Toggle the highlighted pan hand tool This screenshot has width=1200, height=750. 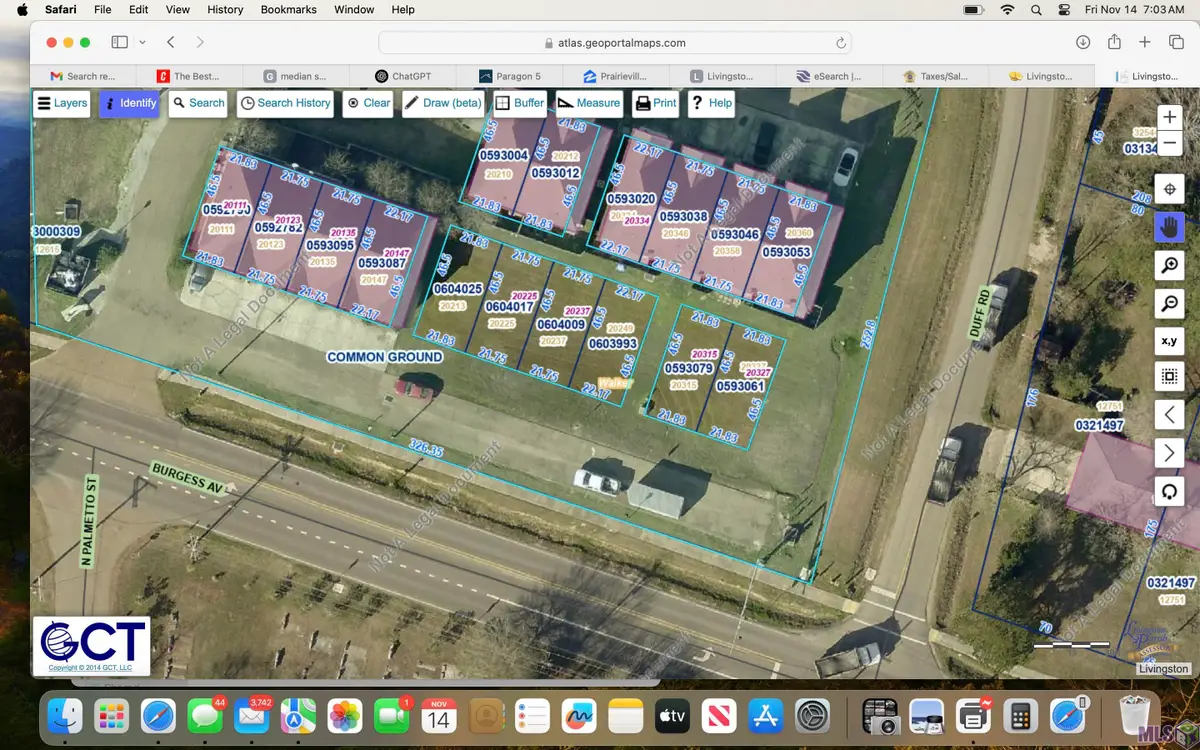[x=1169, y=226]
